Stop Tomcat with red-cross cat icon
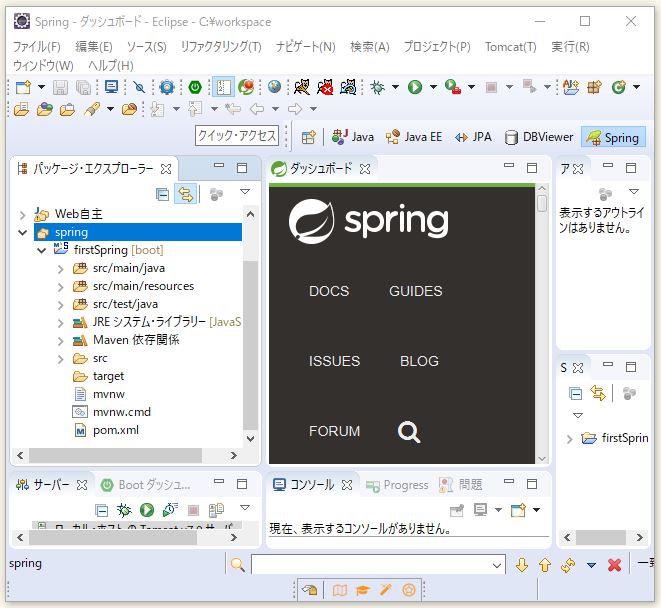The width and height of the screenshot is (661, 608). 325,87
